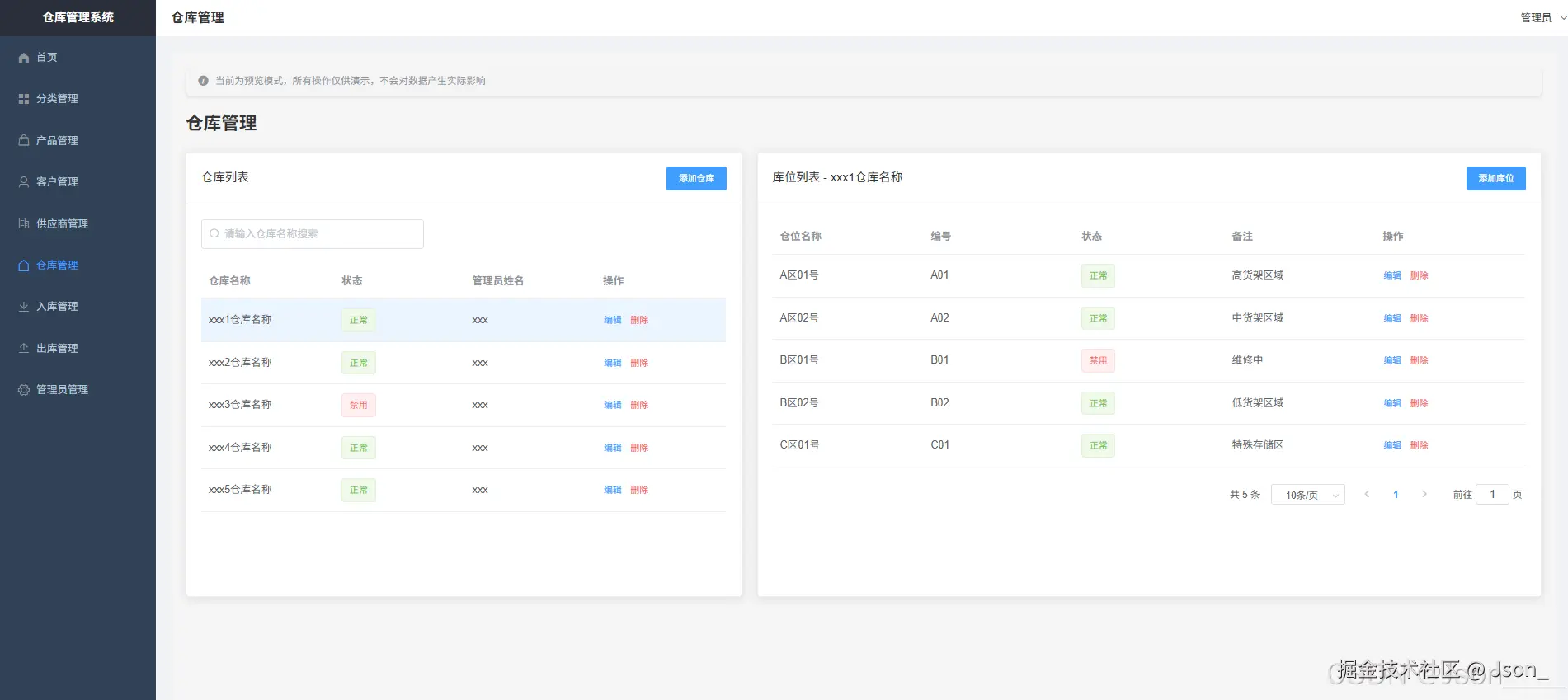The height and width of the screenshot is (700, 1568).
Task: Delete location B区01号
Action: click(1419, 360)
